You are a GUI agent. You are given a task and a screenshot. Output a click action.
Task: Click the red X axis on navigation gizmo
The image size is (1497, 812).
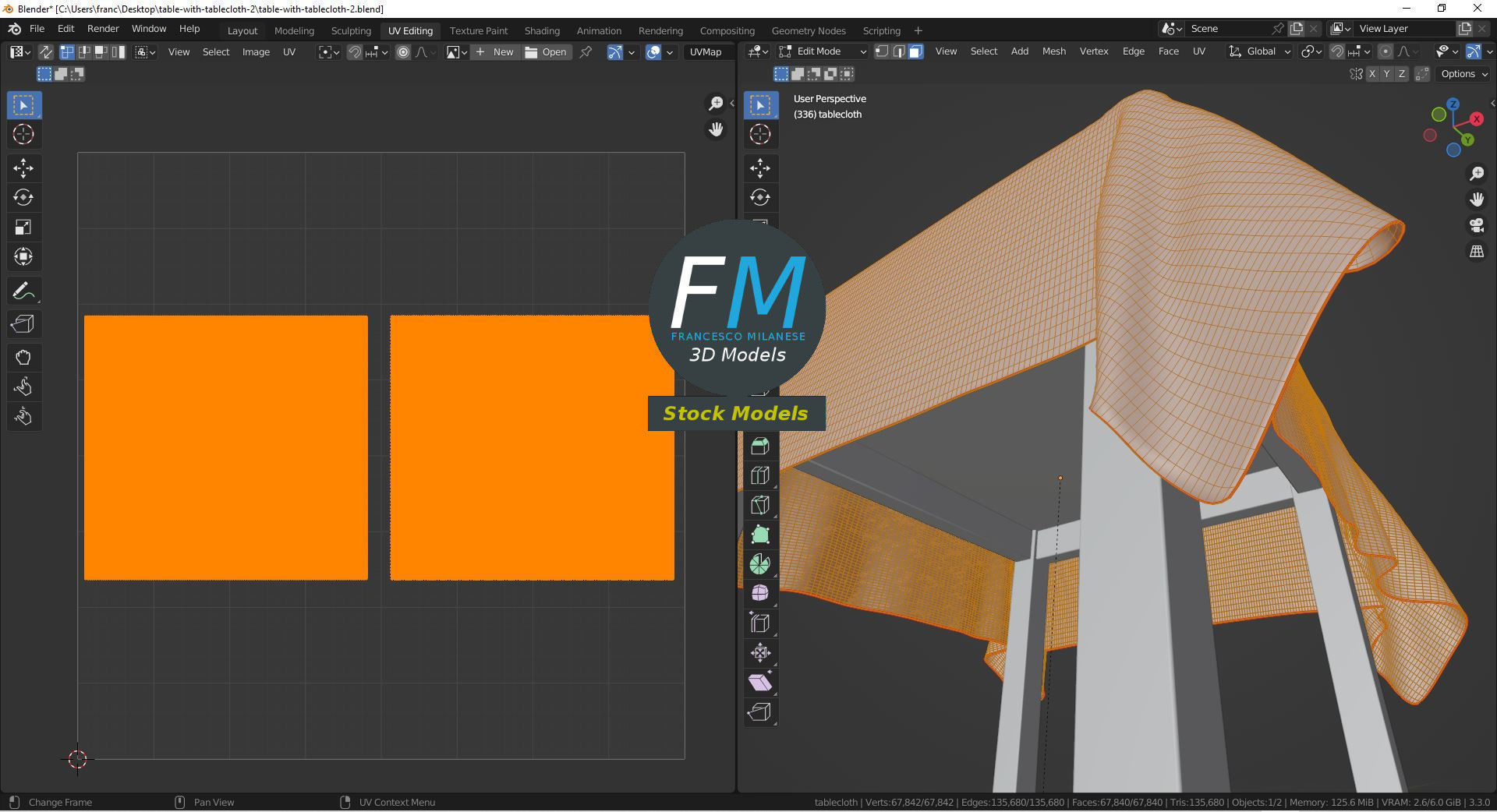coord(1476,119)
